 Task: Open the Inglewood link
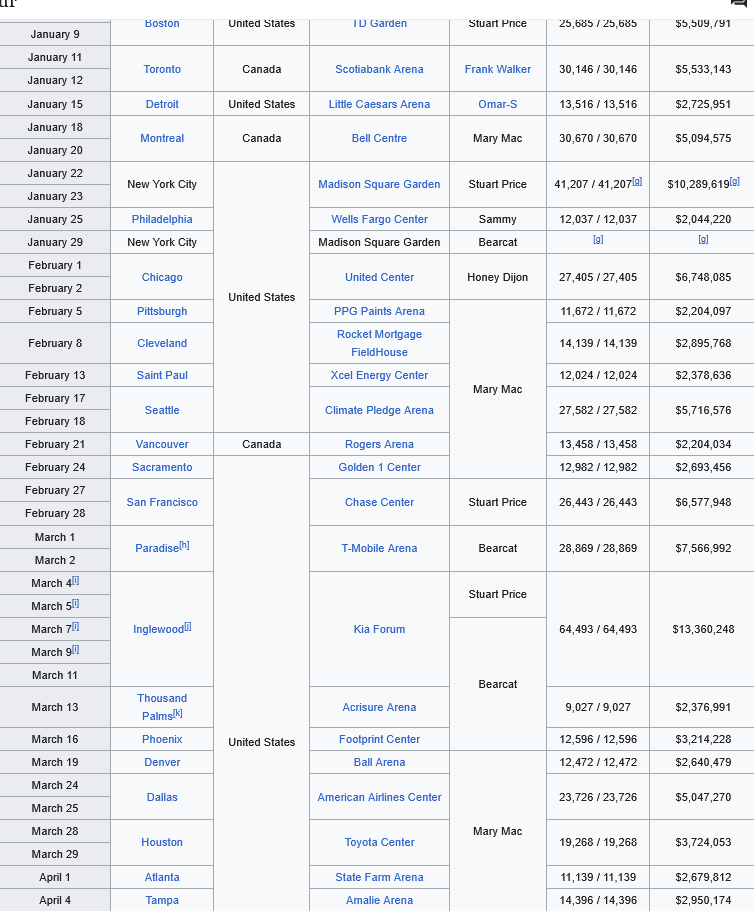pos(158,629)
